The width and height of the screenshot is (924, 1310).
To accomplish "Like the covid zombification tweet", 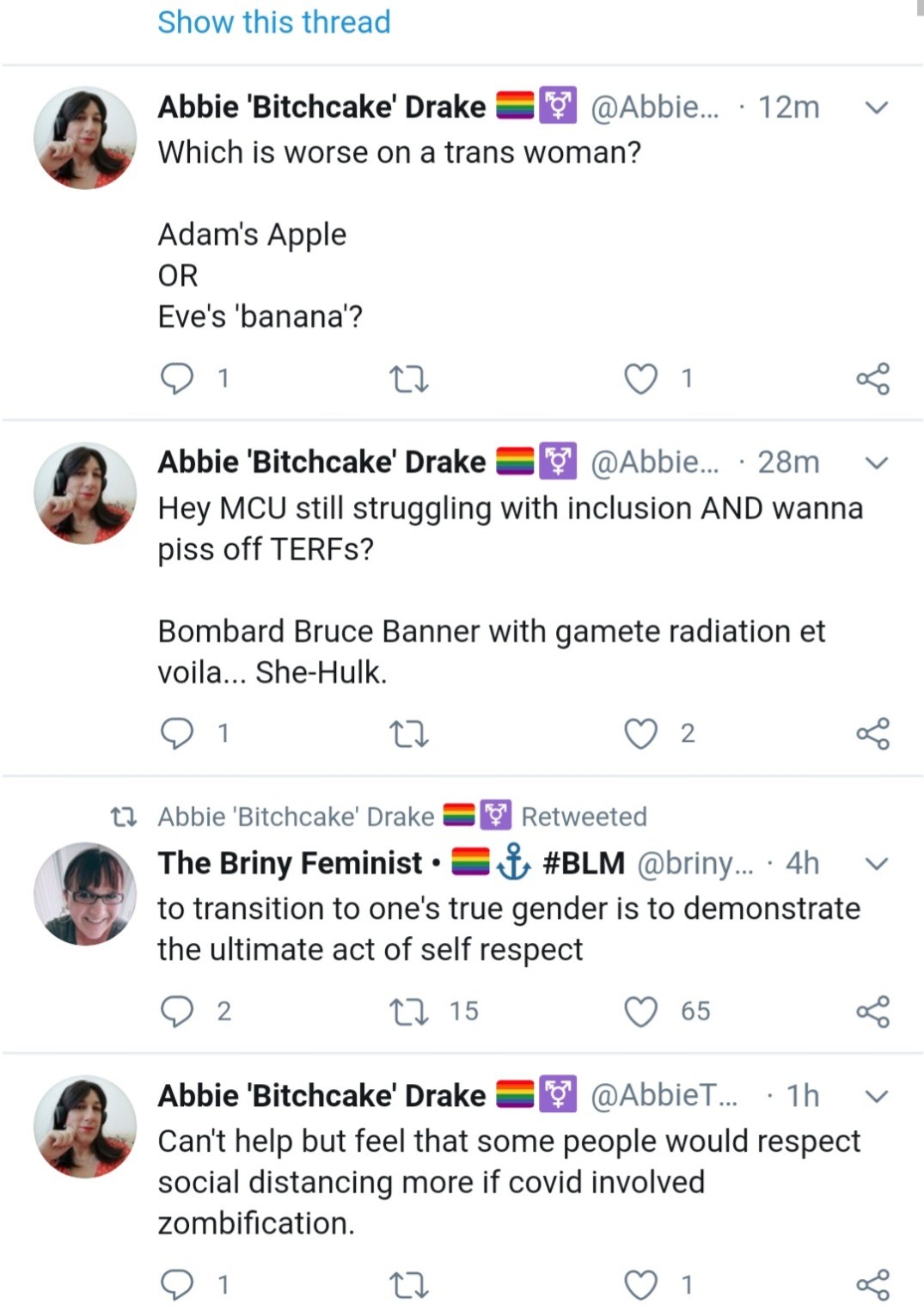I will point(640,1285).
